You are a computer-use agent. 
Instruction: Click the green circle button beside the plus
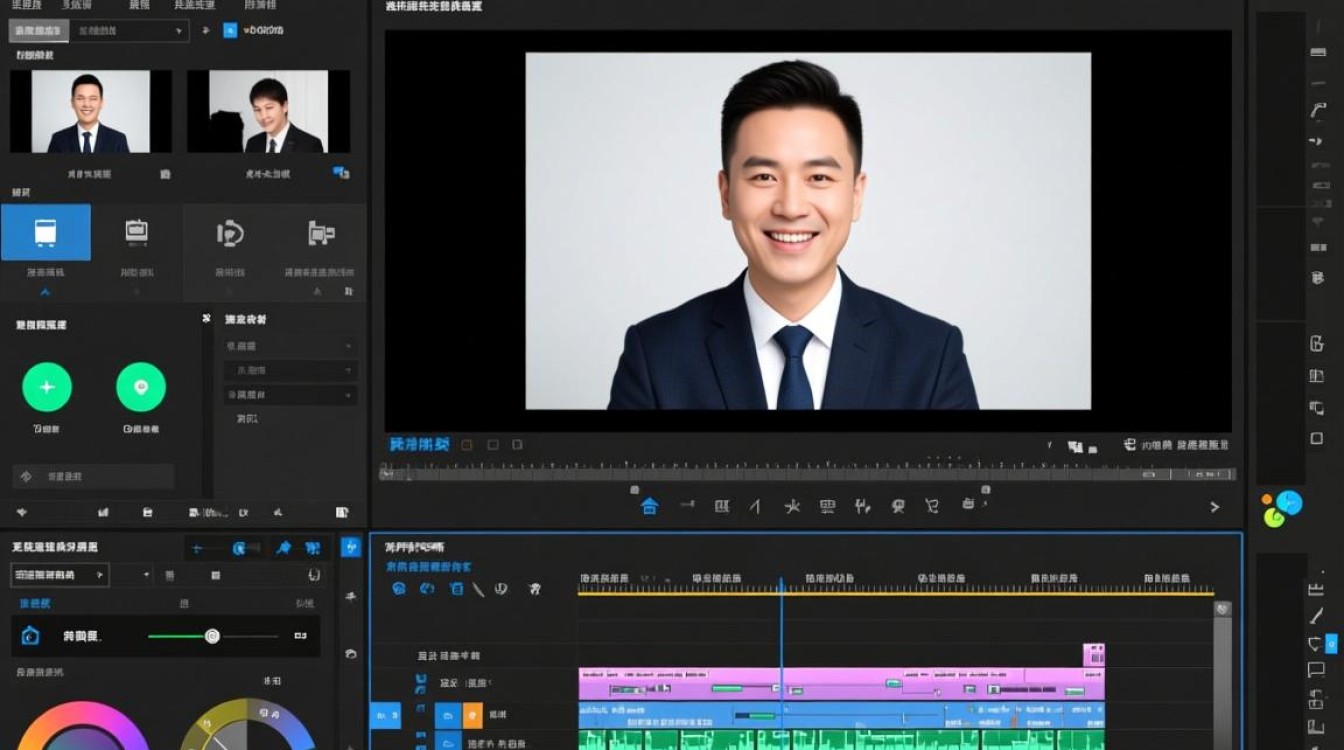point(141,387)
